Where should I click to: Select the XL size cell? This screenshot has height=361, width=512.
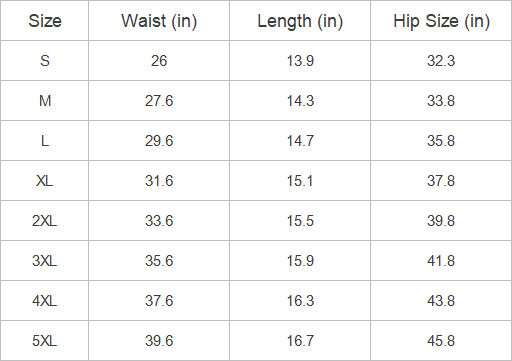(x=45, y=181)
